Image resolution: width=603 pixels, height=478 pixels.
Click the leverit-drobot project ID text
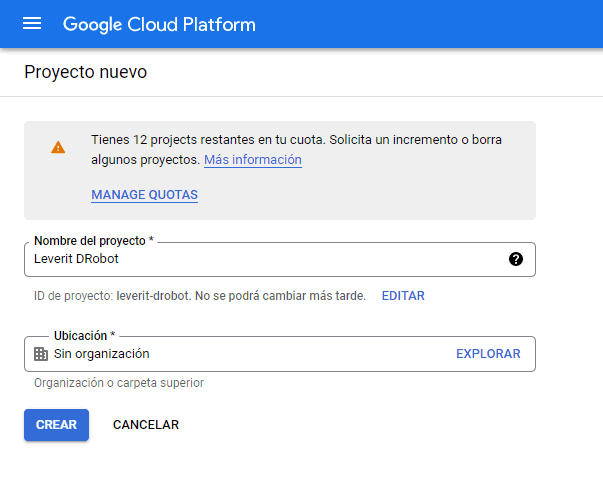[153, 296]
